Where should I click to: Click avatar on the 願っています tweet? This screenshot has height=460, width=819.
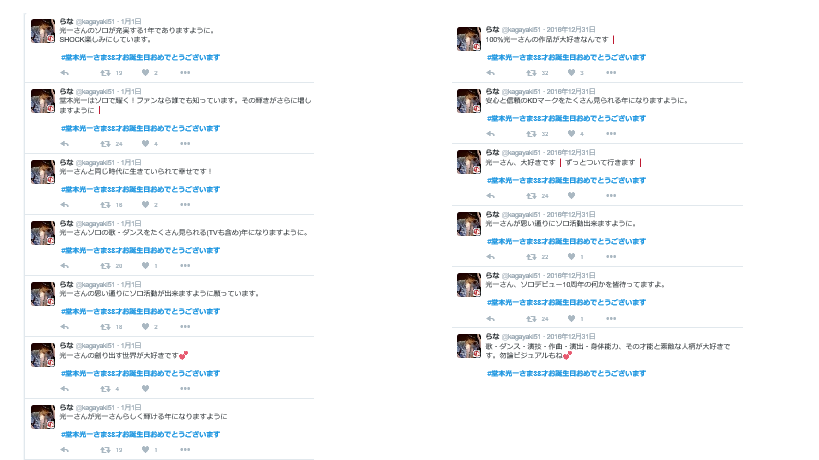tap(43, 294)
